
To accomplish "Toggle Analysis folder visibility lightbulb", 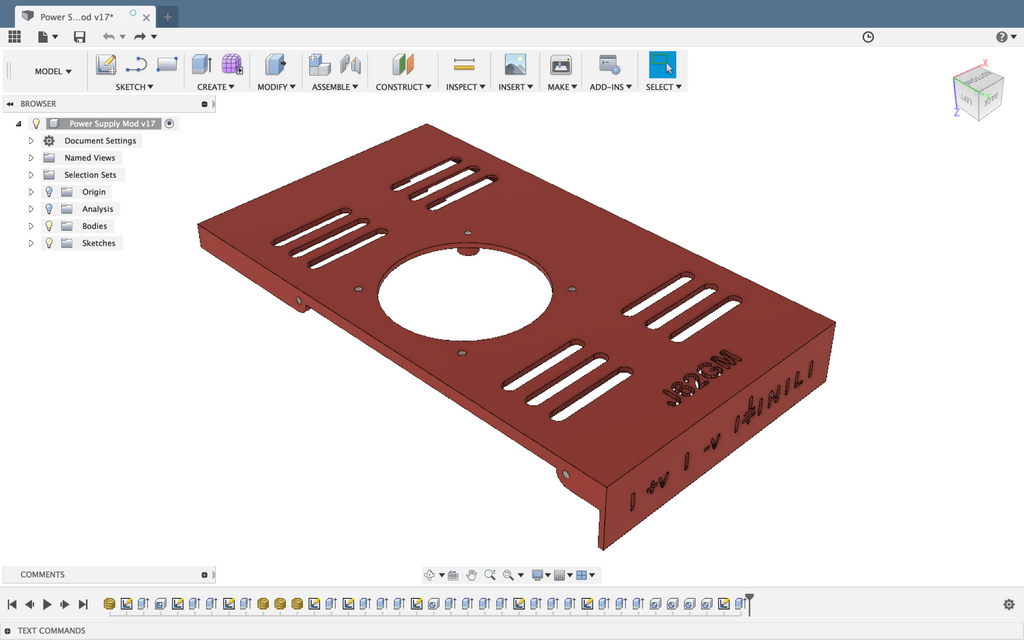I will [x=49, y=209].
